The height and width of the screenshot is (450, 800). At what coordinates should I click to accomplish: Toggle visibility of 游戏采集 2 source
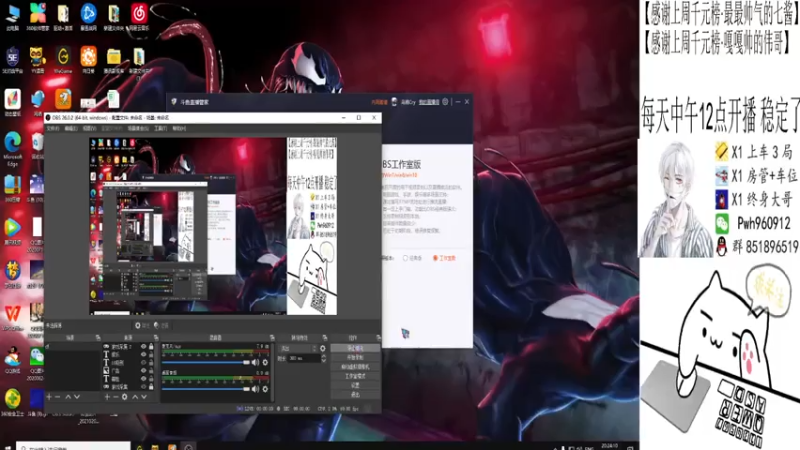click(x=143, y=346)
